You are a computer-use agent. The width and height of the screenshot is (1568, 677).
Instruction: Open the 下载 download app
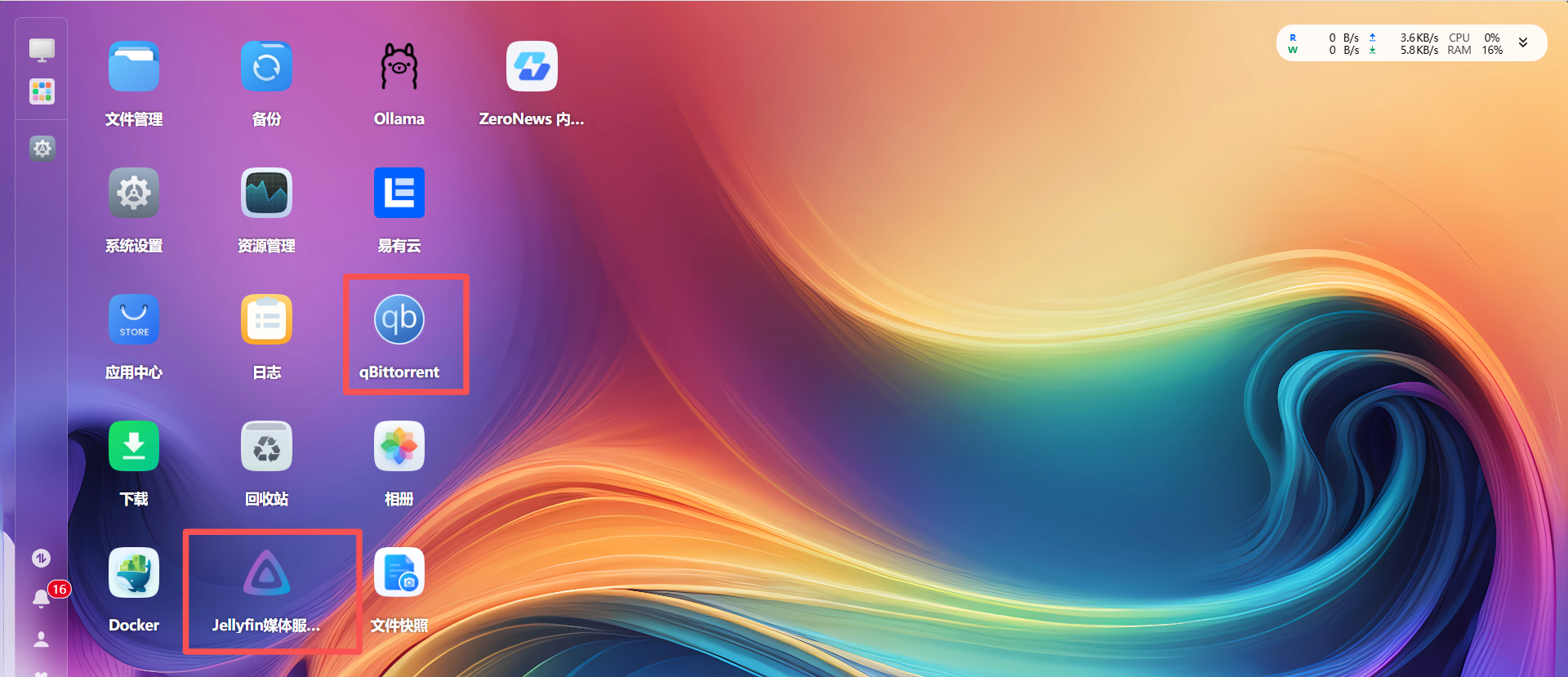coord(134,447)
